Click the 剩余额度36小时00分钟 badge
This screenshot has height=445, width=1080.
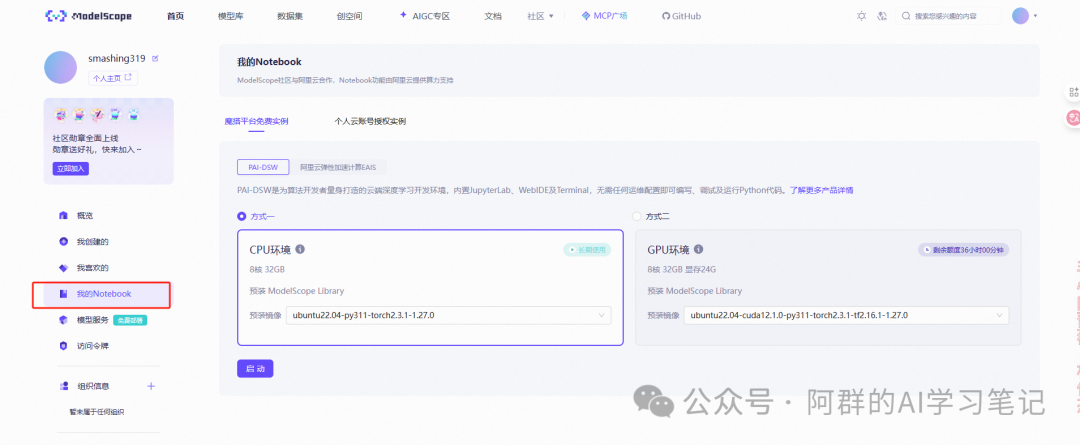[x=964, y=250]
